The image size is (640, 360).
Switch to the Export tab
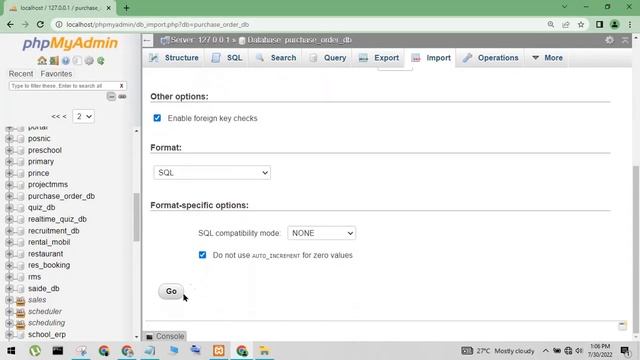click(379, 58)
